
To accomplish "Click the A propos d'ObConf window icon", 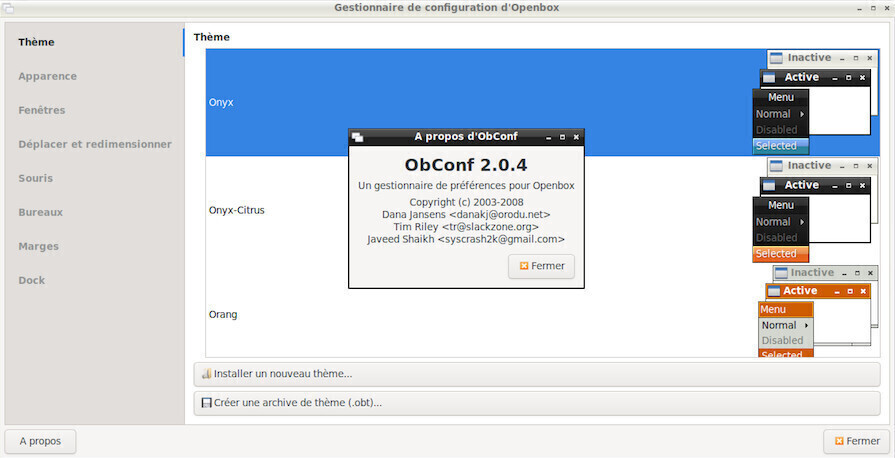I will [x=357, y=137].
